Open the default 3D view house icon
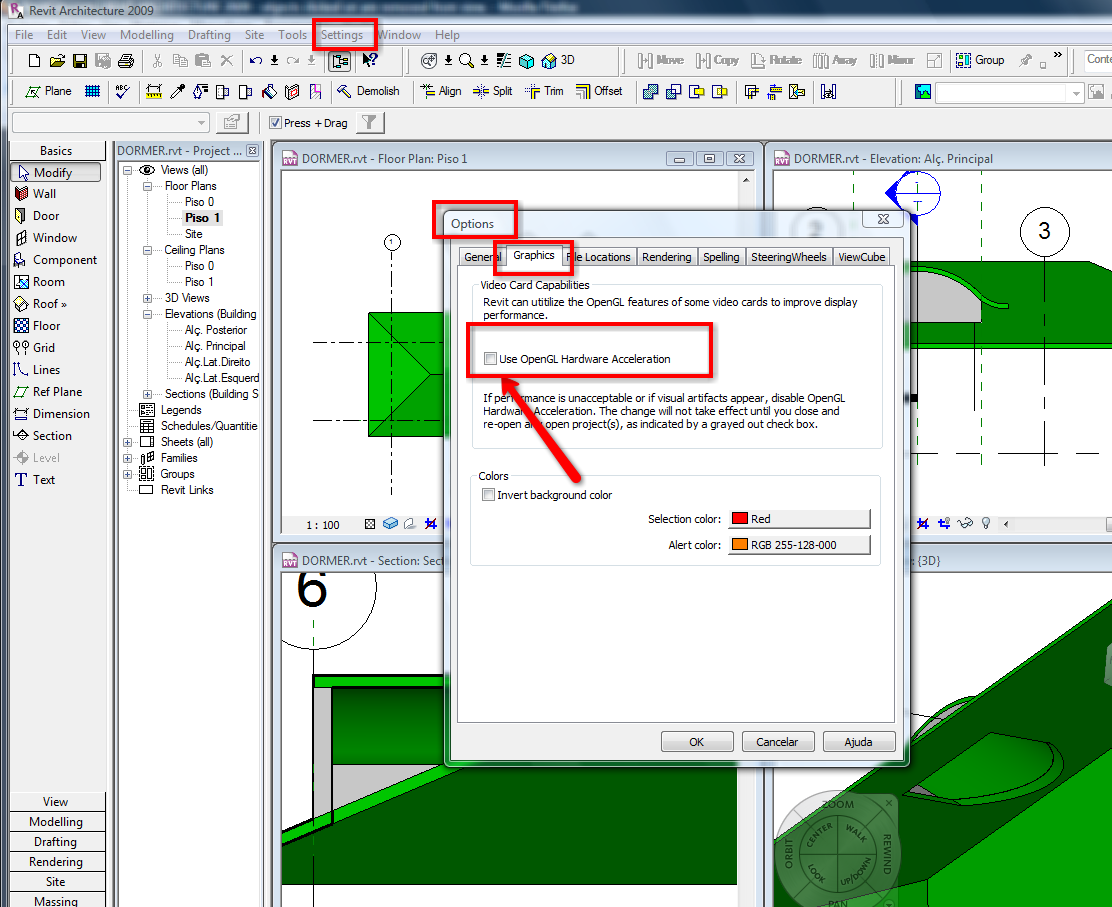The height and width of the screenshot is (907, 1112). point(549,61)
